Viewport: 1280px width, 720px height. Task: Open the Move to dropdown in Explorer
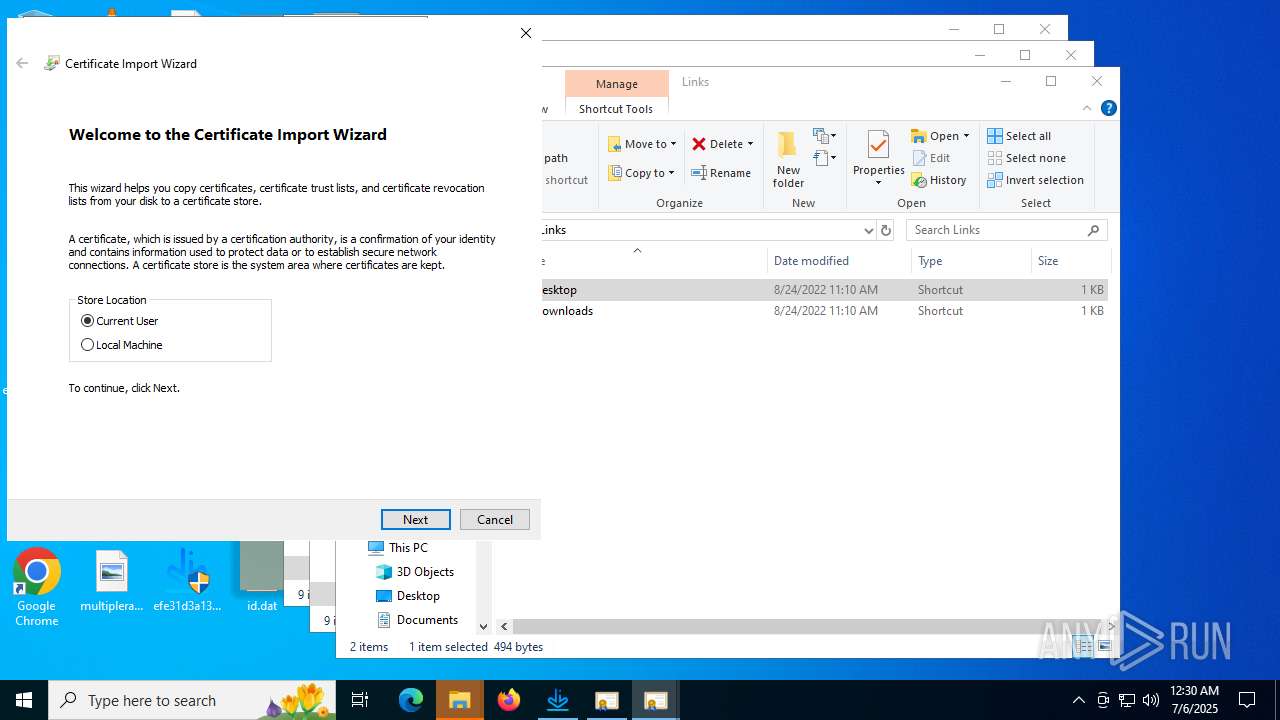tap(642, 144)
